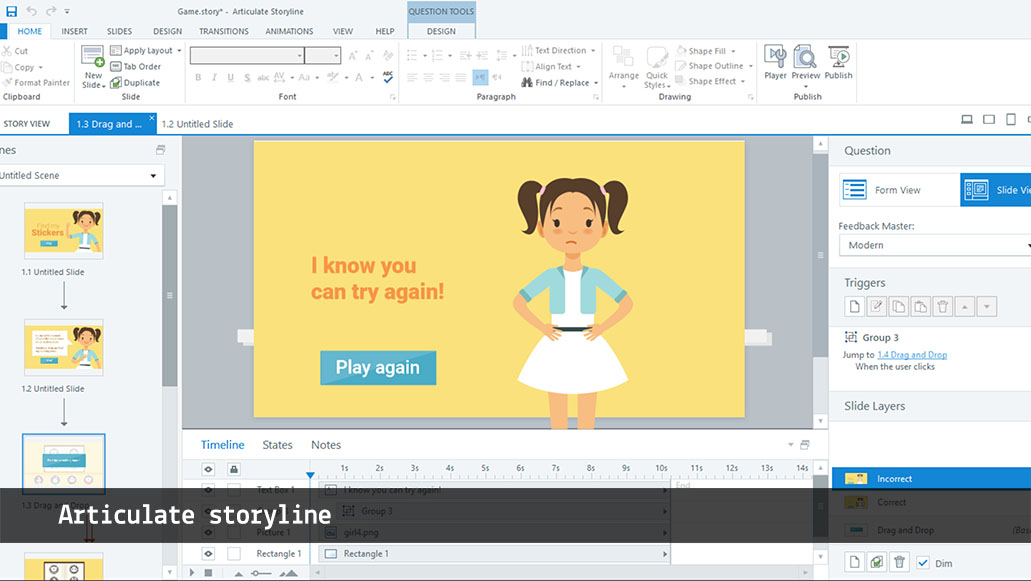Create a new trigger in Triggers panel
Screen dimensions: 1031x581
pyautogui.click(x=853, y=307)
